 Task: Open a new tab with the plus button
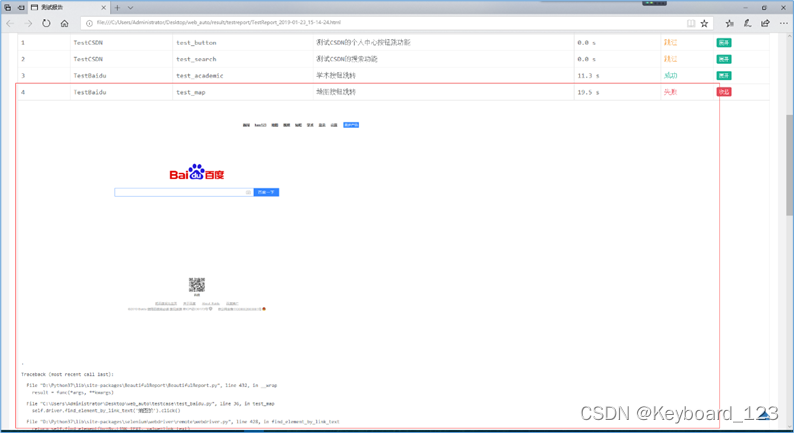point(117,8)
